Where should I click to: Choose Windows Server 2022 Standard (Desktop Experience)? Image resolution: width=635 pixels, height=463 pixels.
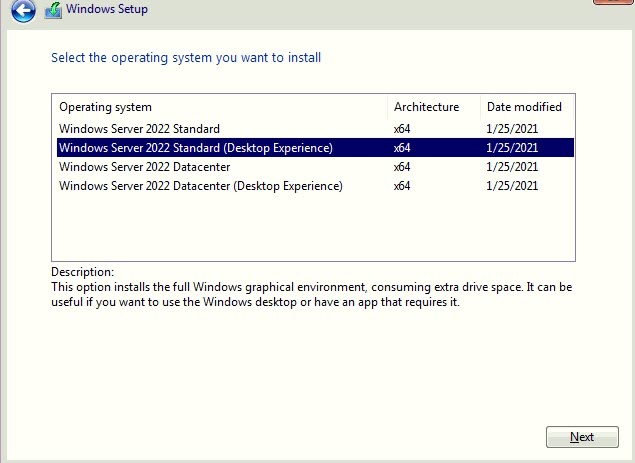coord(195,148)
